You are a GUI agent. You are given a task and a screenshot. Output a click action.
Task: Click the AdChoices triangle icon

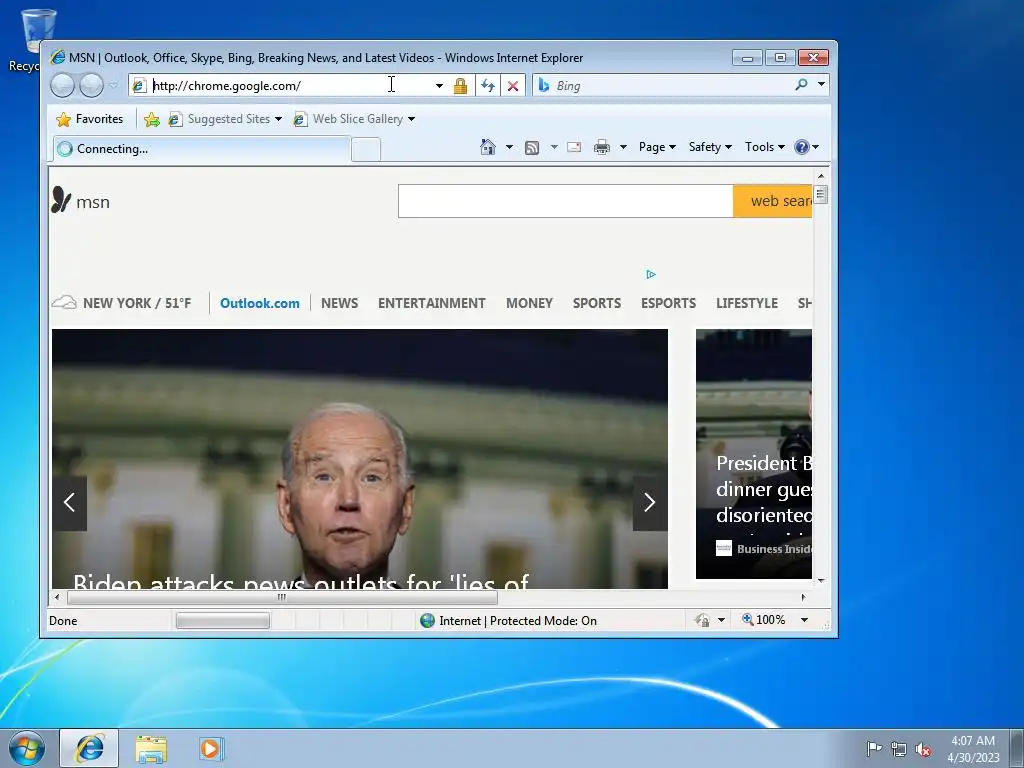pyautogui.click(x=650, y=274)
